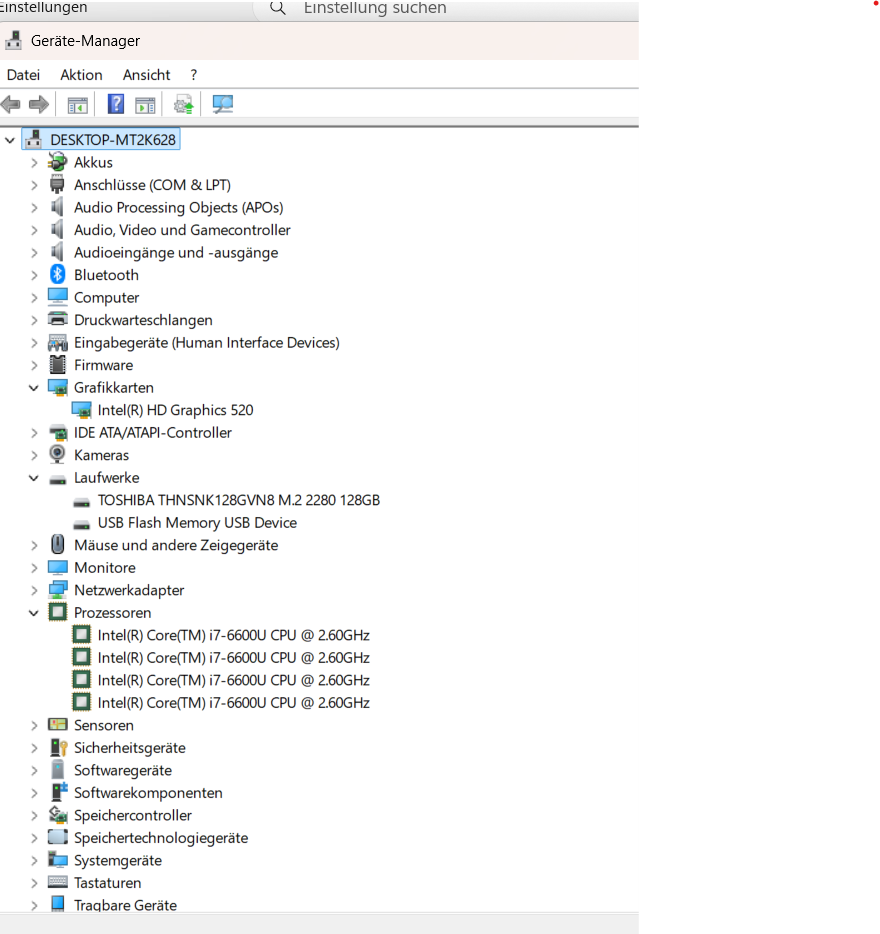Open the Ansicht menu
Screen dimensions: 880x934
point(147,75)
